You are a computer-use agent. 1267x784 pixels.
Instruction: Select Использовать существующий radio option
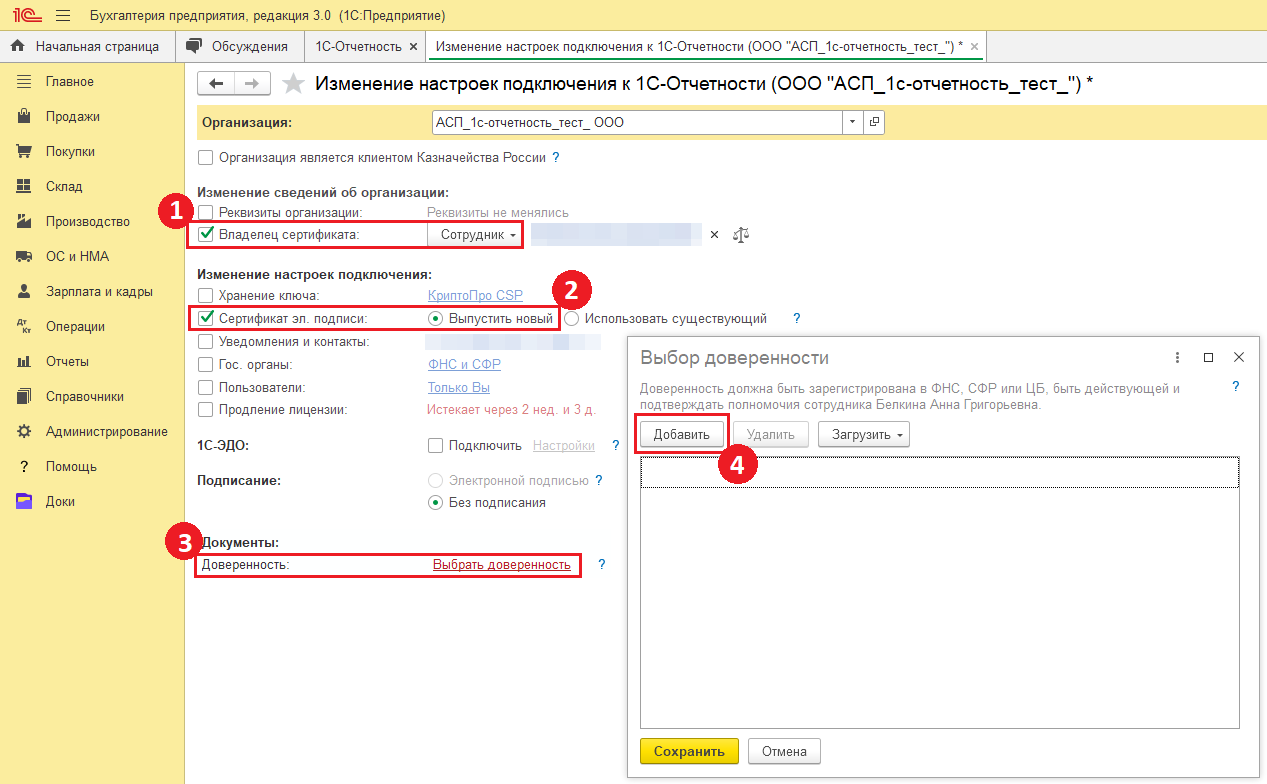tap(571, 319)
